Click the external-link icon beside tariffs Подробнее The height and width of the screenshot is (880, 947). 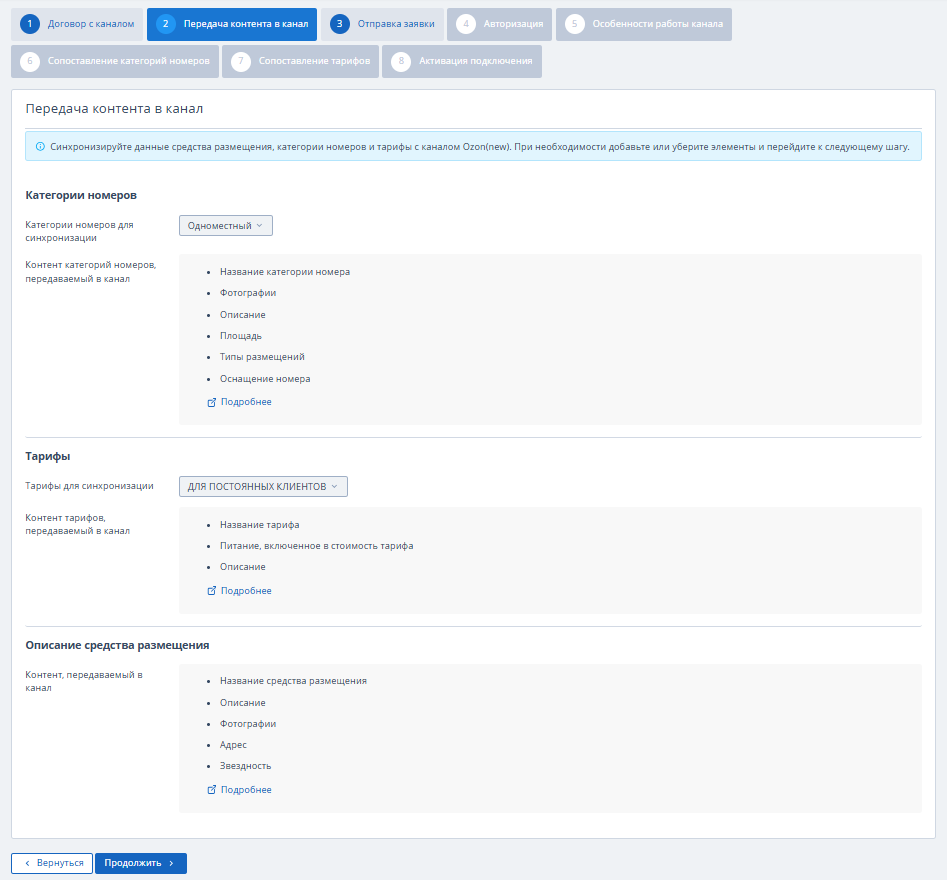point(211,591)
